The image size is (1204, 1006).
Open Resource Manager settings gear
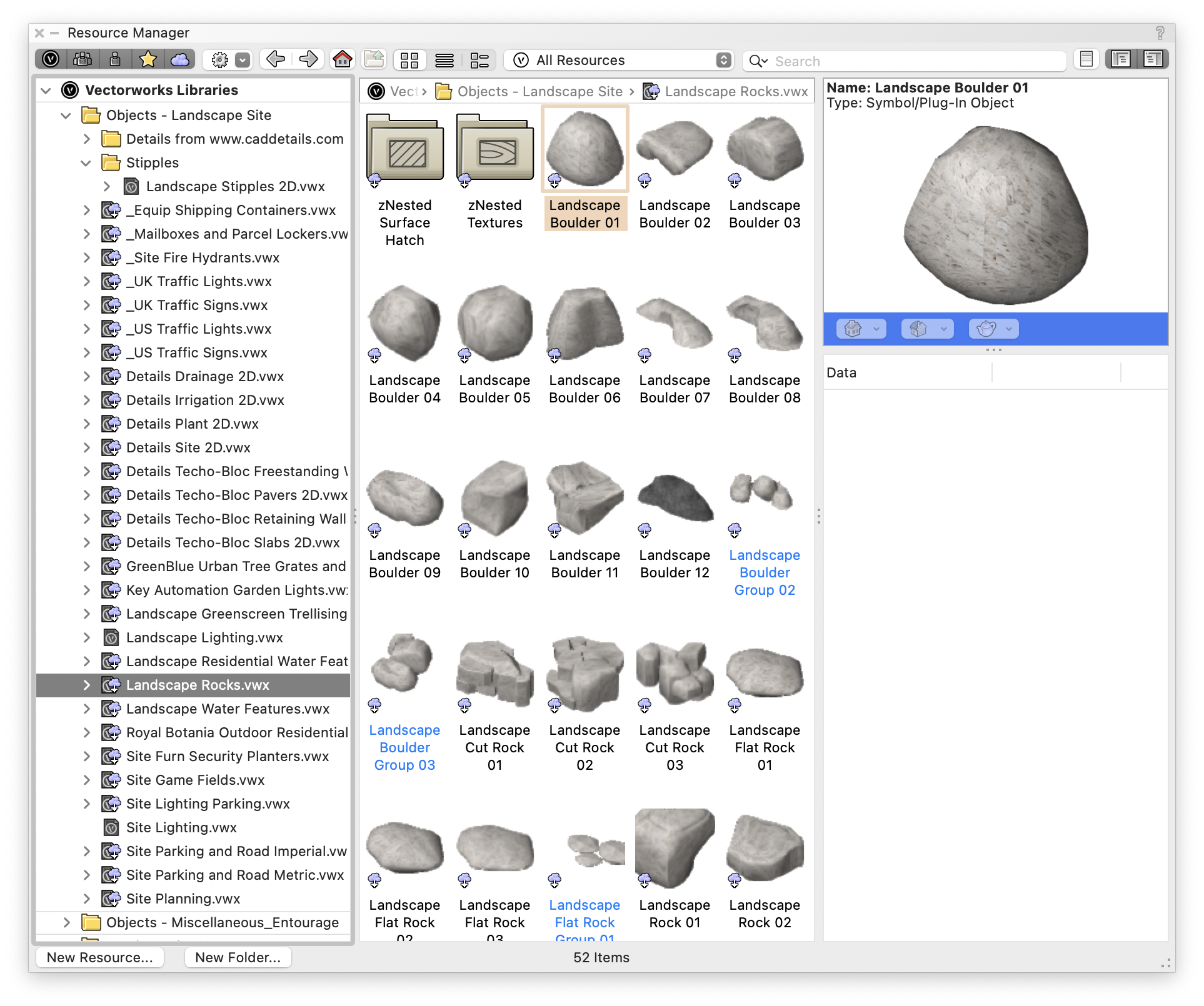tap(219, 59)
